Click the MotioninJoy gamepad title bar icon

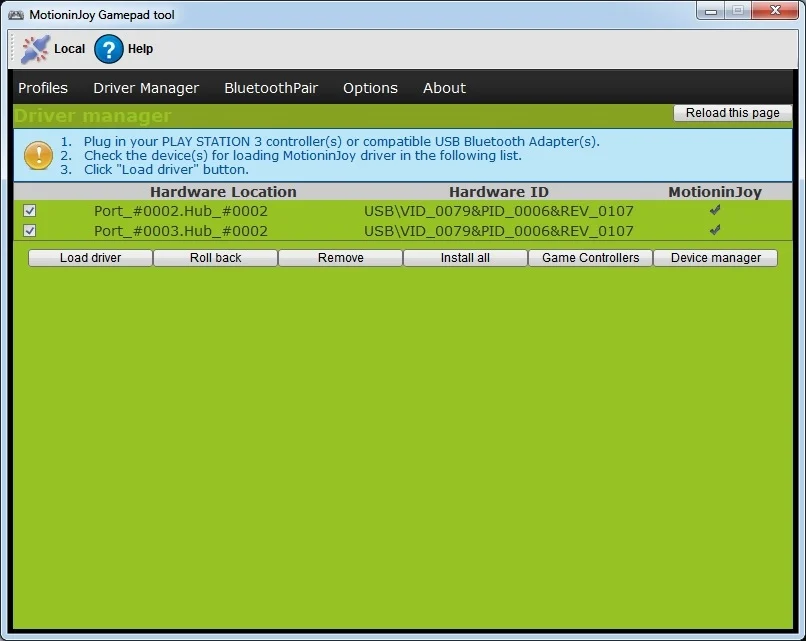click(x=16, y=15)
